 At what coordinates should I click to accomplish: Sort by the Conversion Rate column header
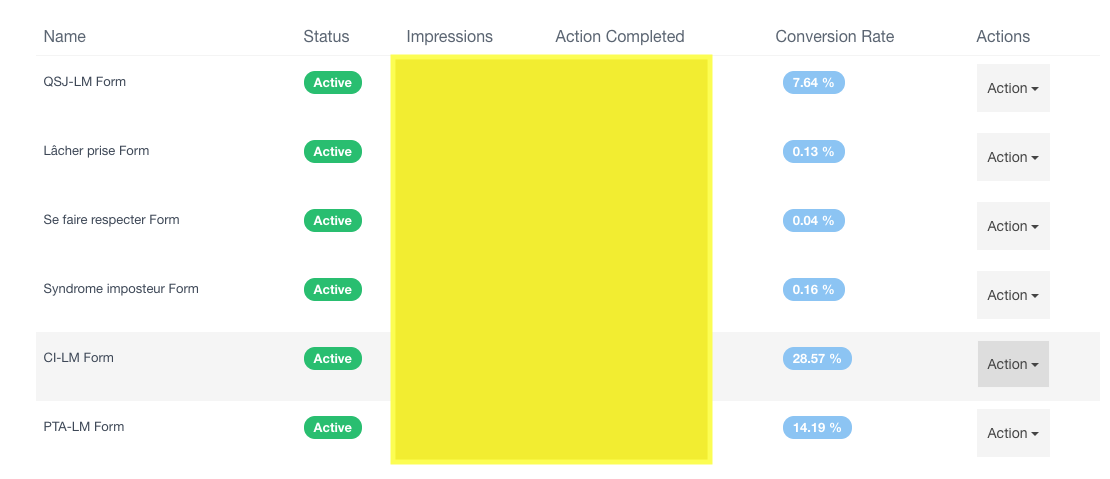tap(835, 36)
